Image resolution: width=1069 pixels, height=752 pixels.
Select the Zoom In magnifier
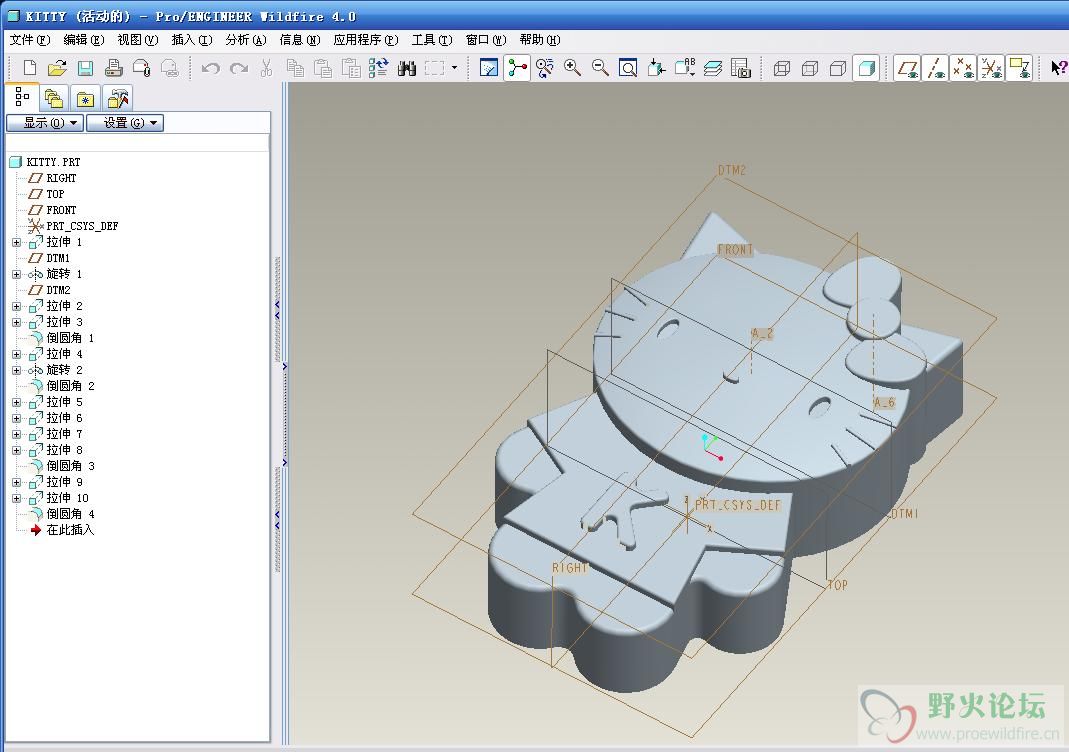[572, 67]
